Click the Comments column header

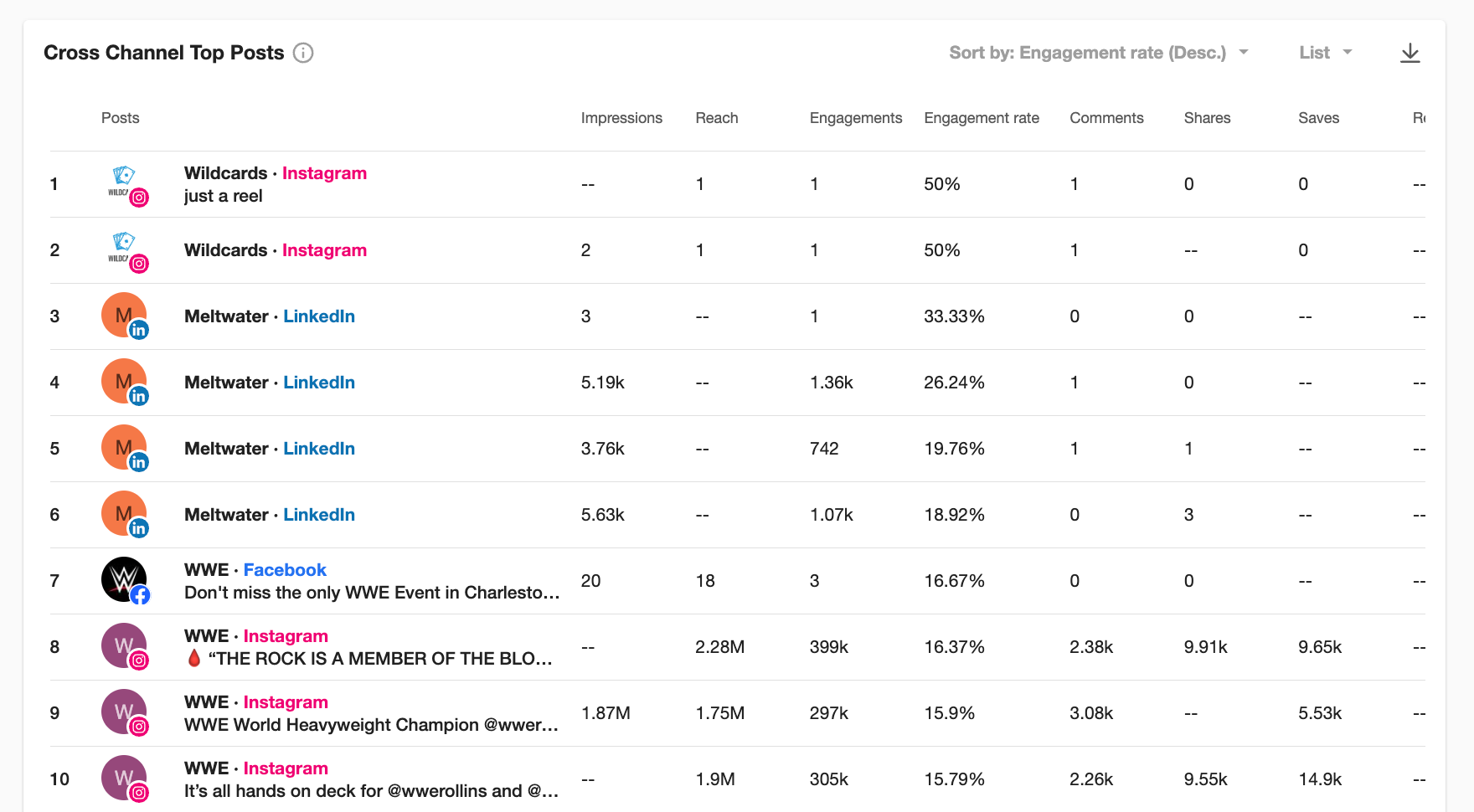click(1106, 118)
